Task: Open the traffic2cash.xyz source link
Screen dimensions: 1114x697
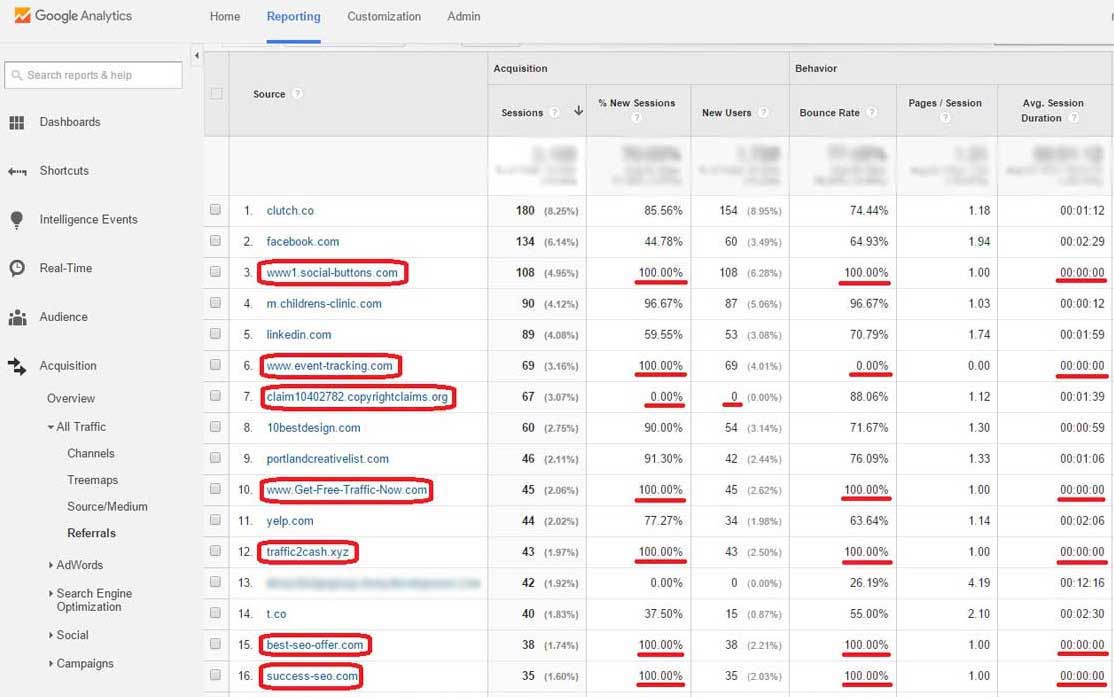Action: click(x=308, y=552)
